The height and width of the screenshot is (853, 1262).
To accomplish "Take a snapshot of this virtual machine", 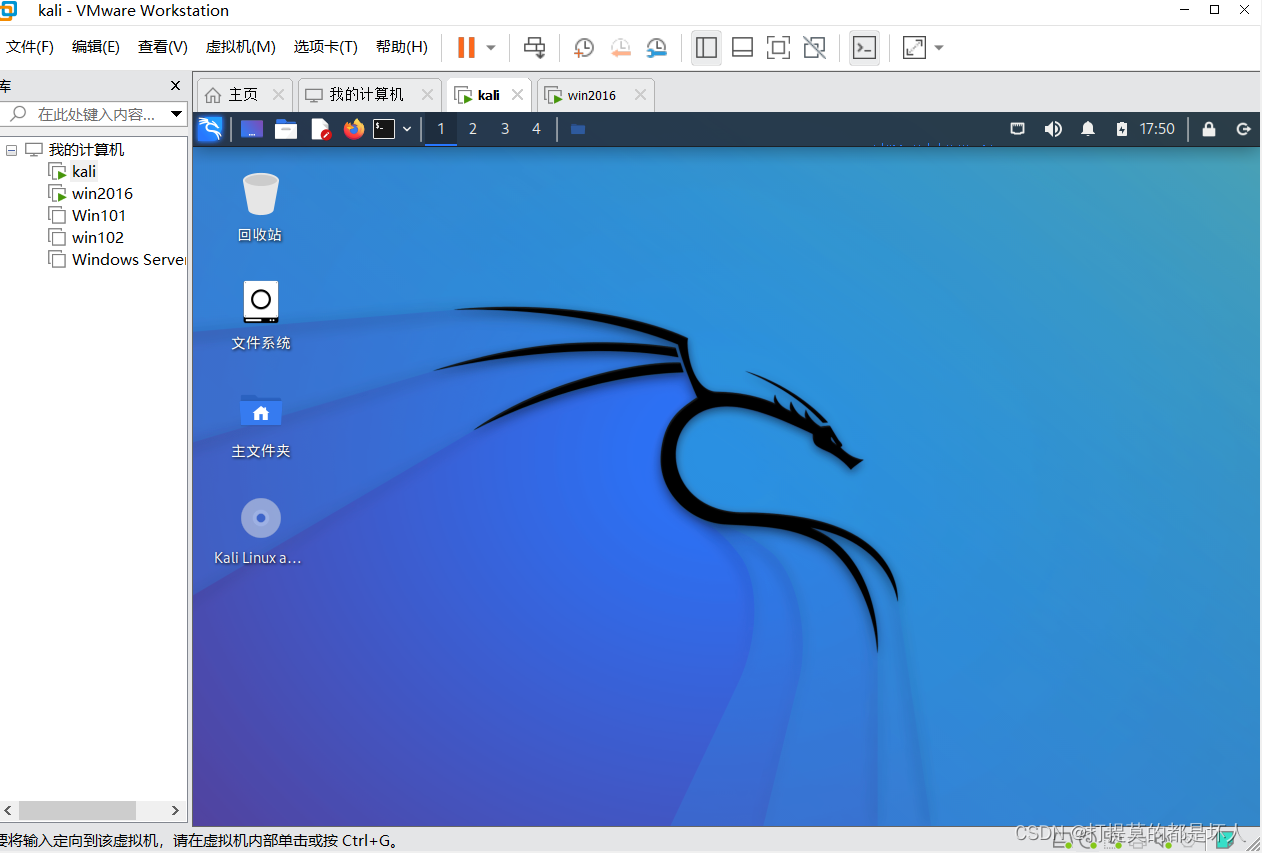I will tap(584, 47).
